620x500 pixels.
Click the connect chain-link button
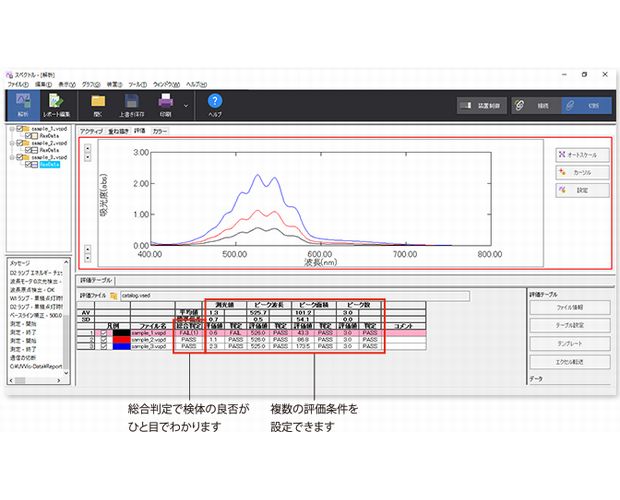(536, 106)
